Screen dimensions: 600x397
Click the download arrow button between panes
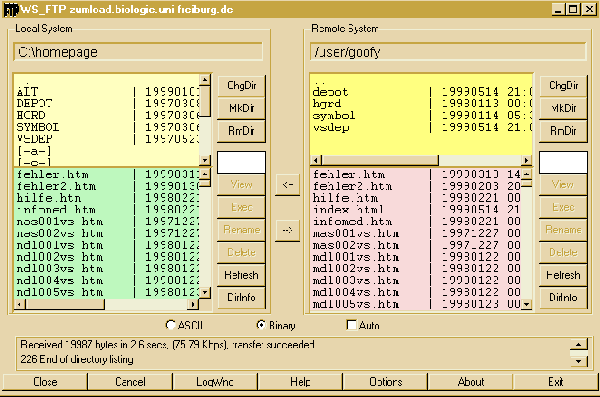pos(287,185)
